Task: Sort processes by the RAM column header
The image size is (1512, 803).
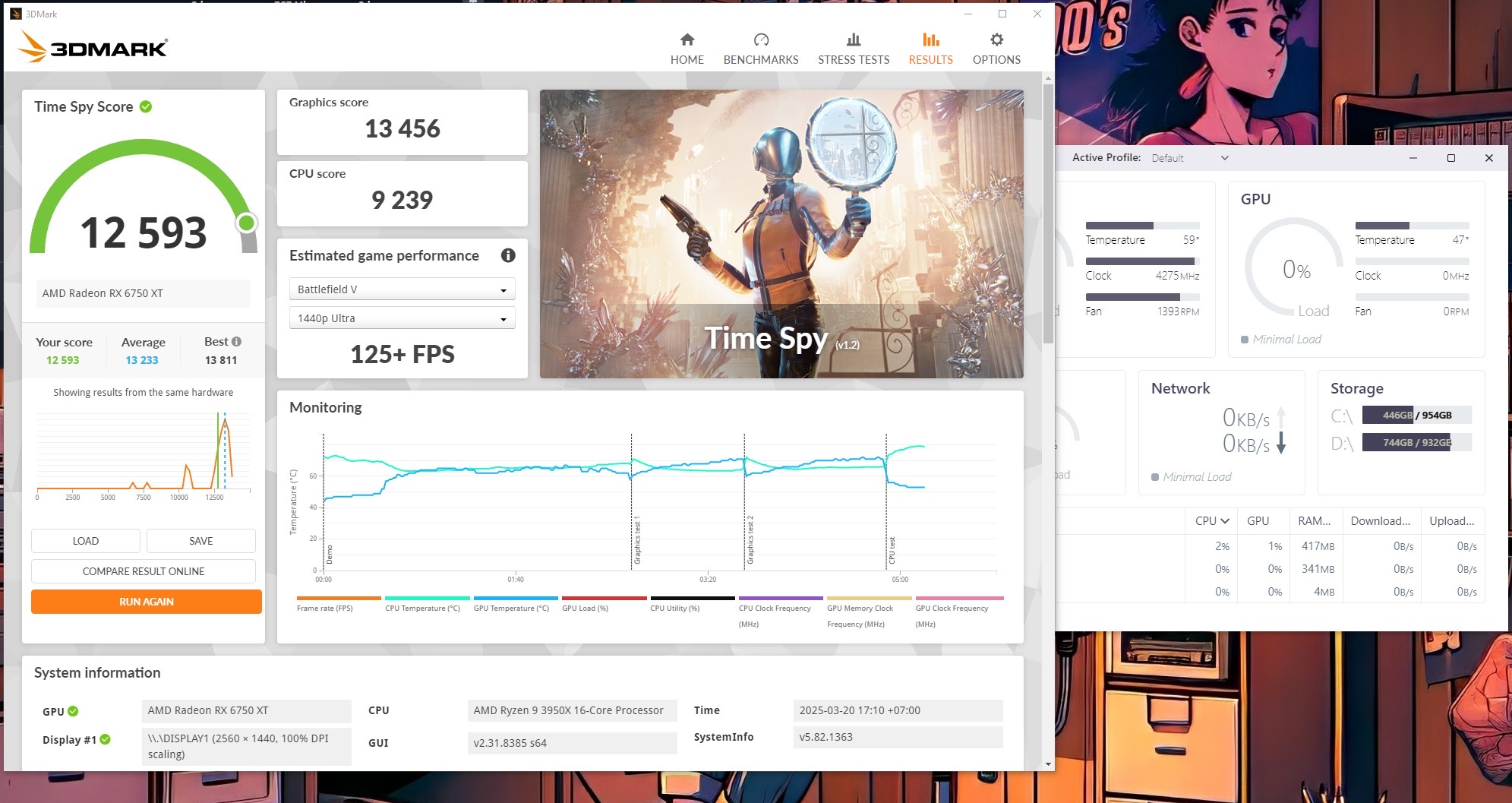Action: click(x=1314, y=521)
